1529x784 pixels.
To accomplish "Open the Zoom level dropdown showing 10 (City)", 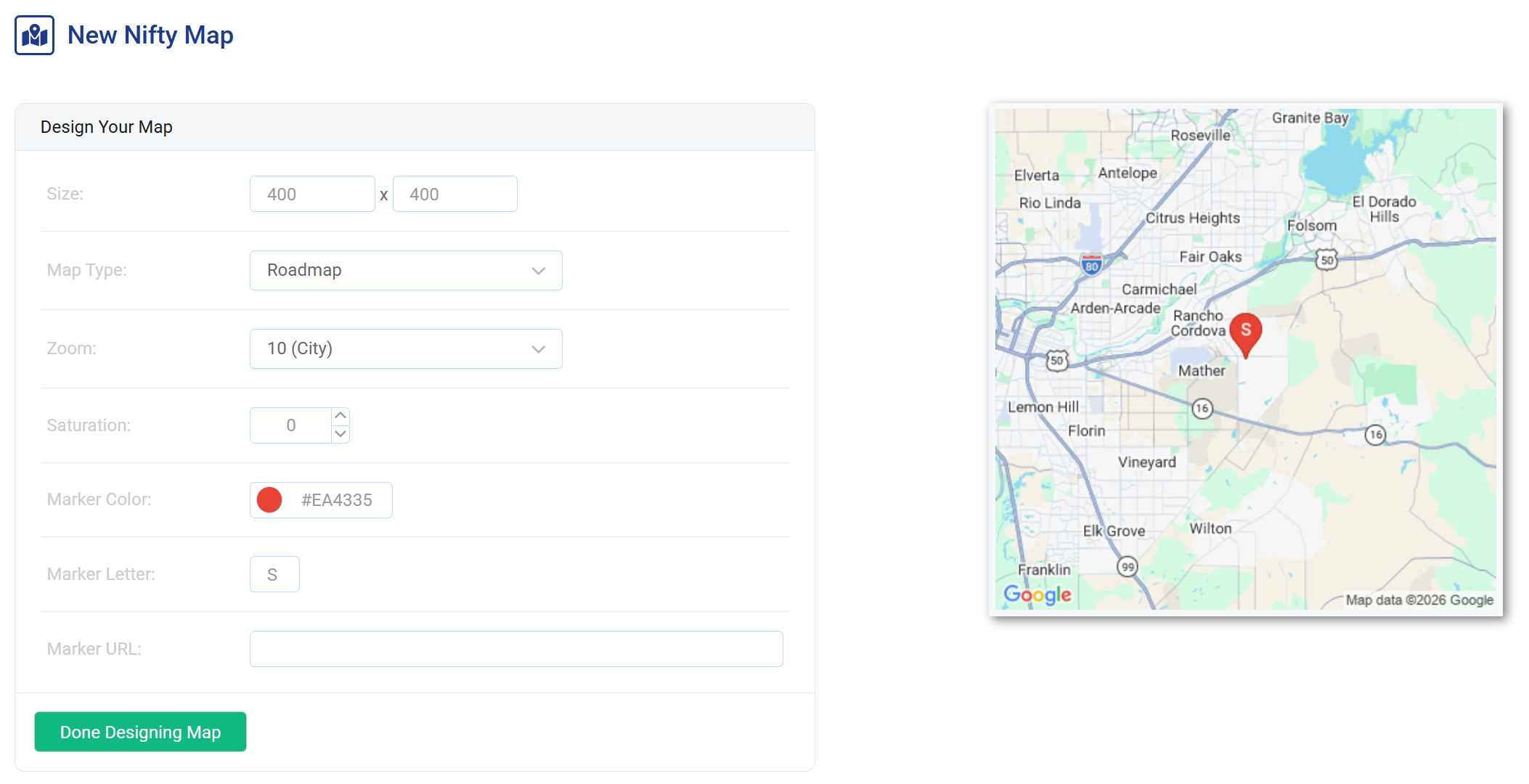I will coord(406,348).
